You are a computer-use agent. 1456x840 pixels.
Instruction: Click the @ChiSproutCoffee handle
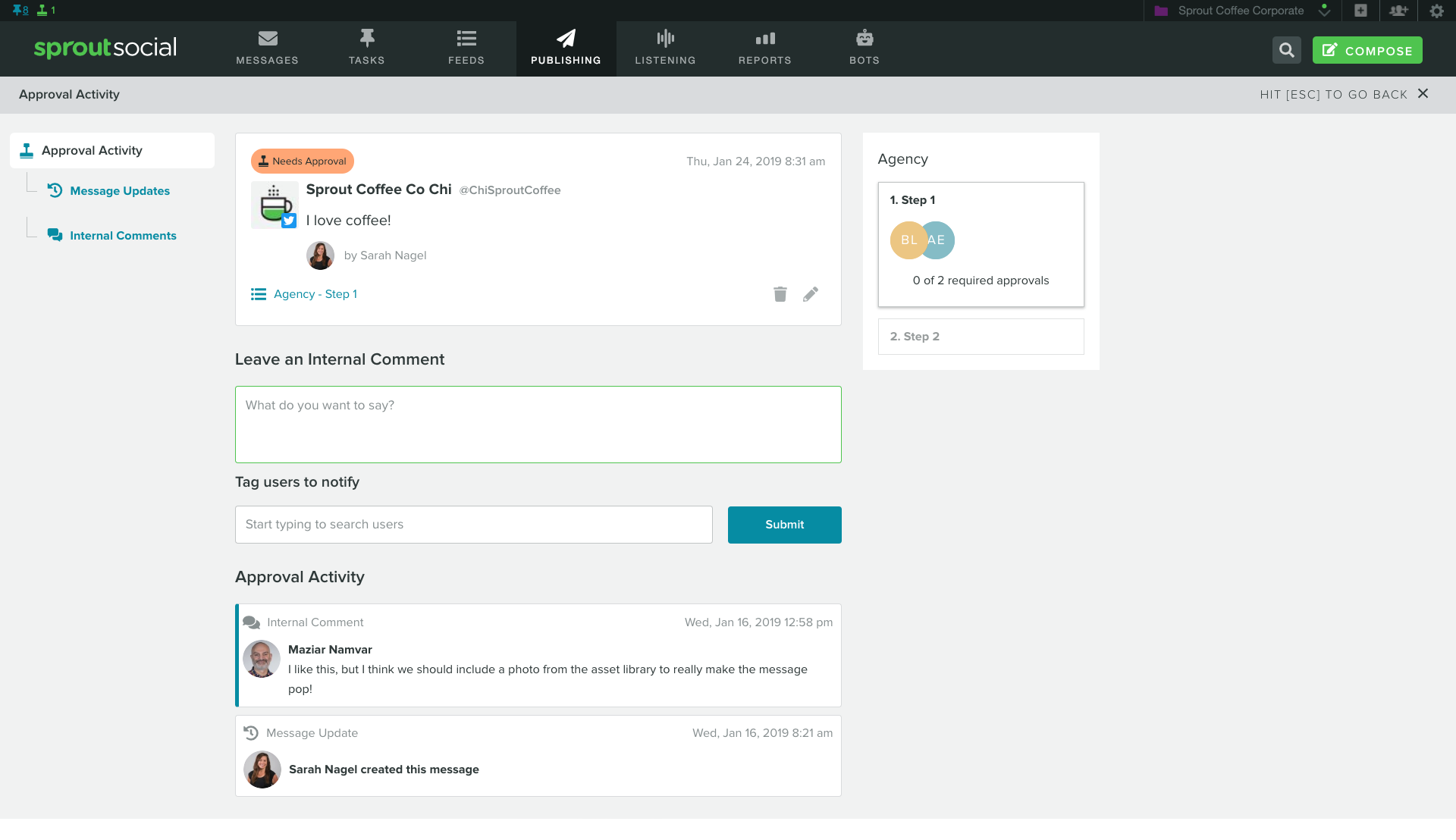tap(510, 190)
